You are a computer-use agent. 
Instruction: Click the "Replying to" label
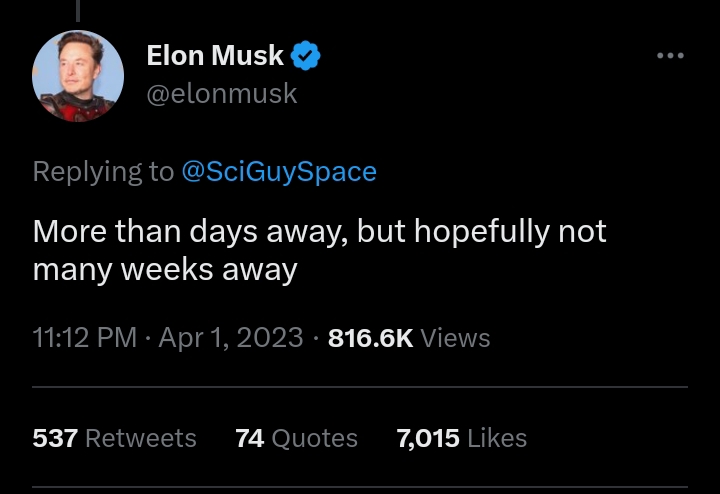[103, 172]
